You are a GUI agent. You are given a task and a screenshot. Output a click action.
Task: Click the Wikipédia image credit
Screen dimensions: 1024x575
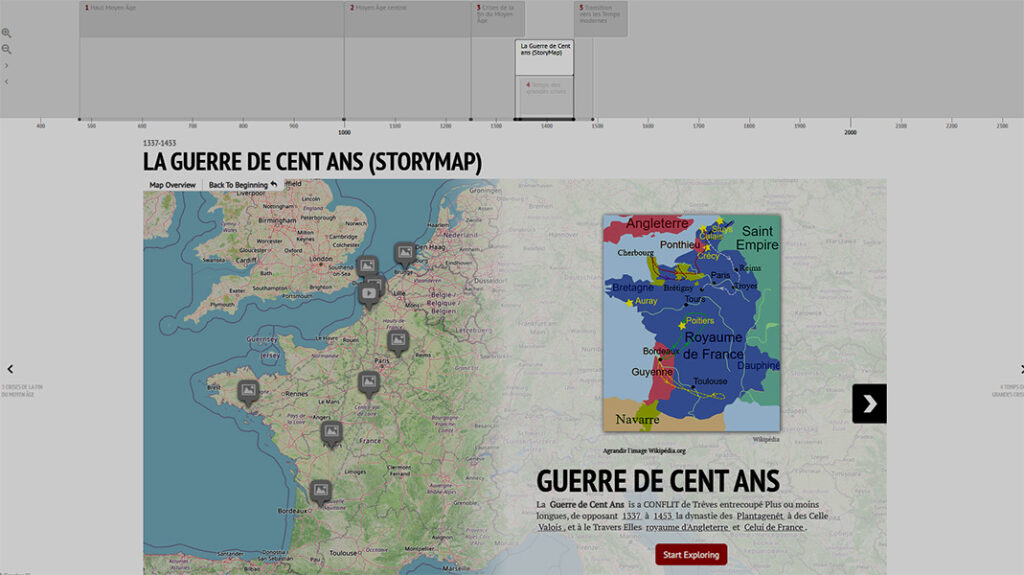(x=765, y=439)
